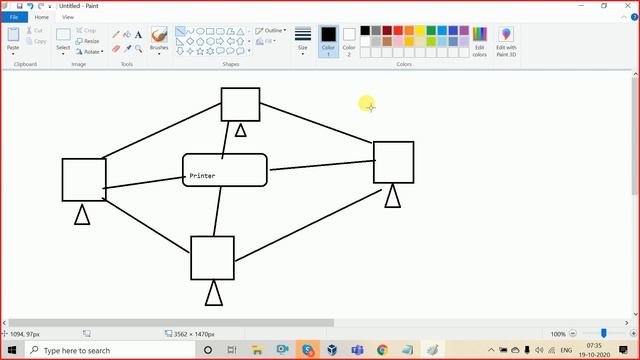Select the Pencil tool
640x360 pixels.
pos(116,35)
